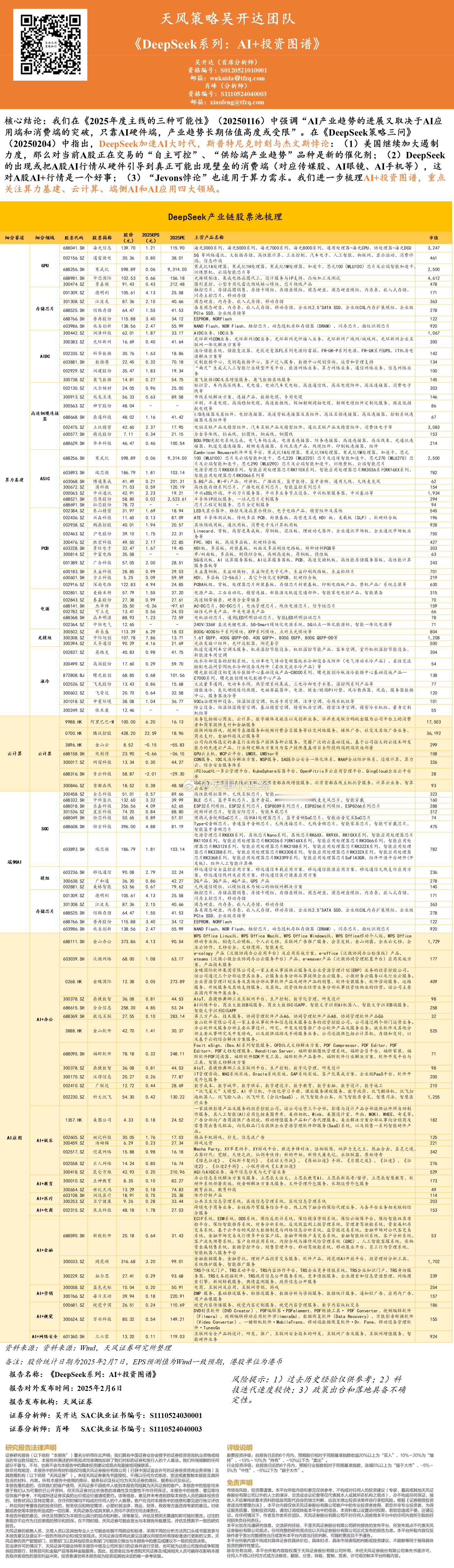This screenshot has height=1568, width=454.
Task: Click the 端侧AI category label
Action: tap(15, 862)
